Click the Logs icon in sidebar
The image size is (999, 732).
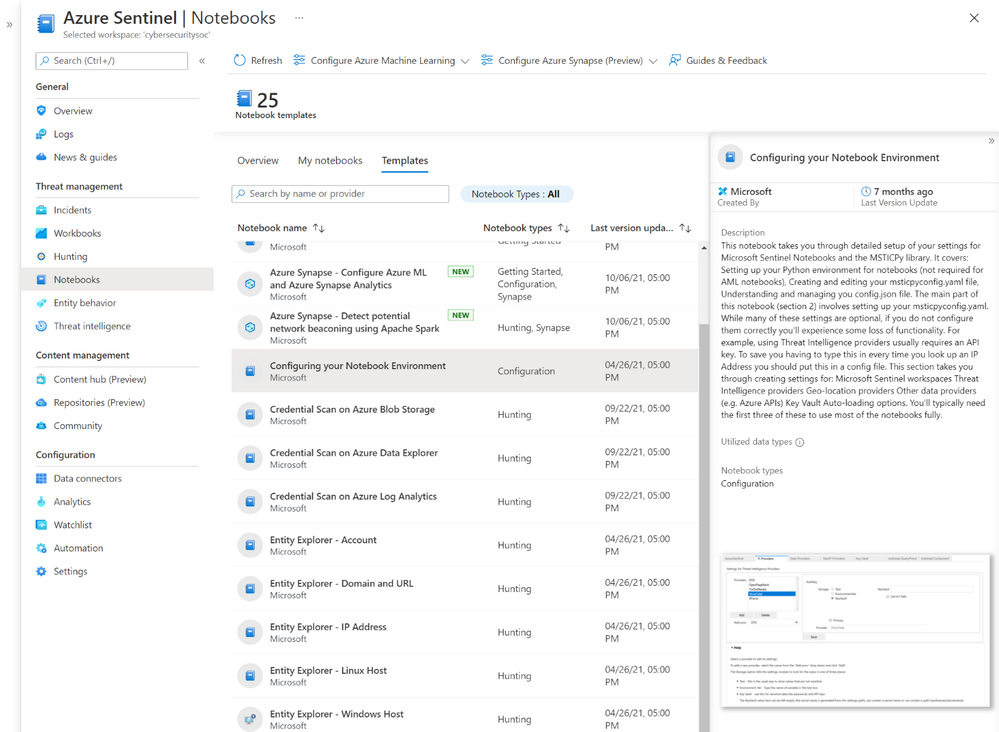[41, 134]
